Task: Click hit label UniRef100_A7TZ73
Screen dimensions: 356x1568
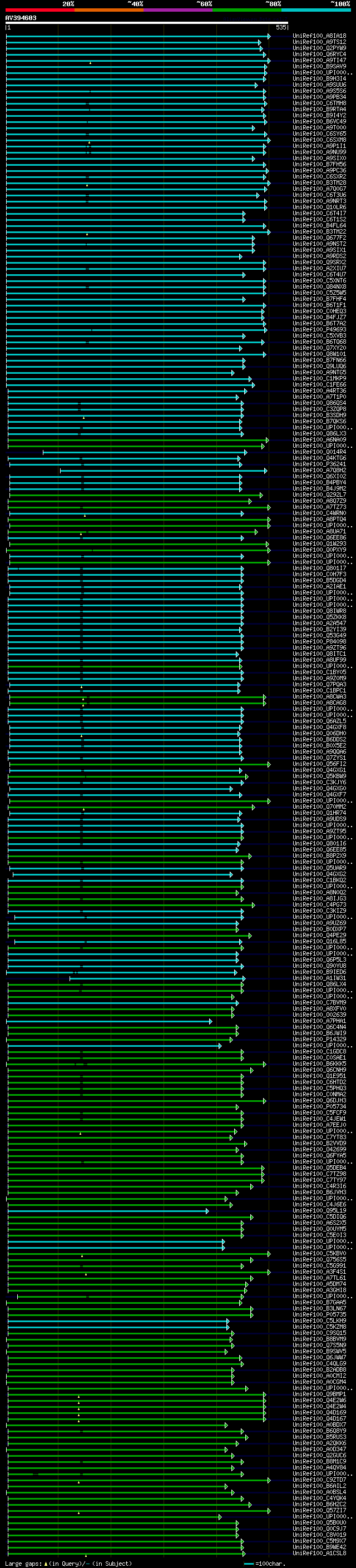Action: [319, 506]
